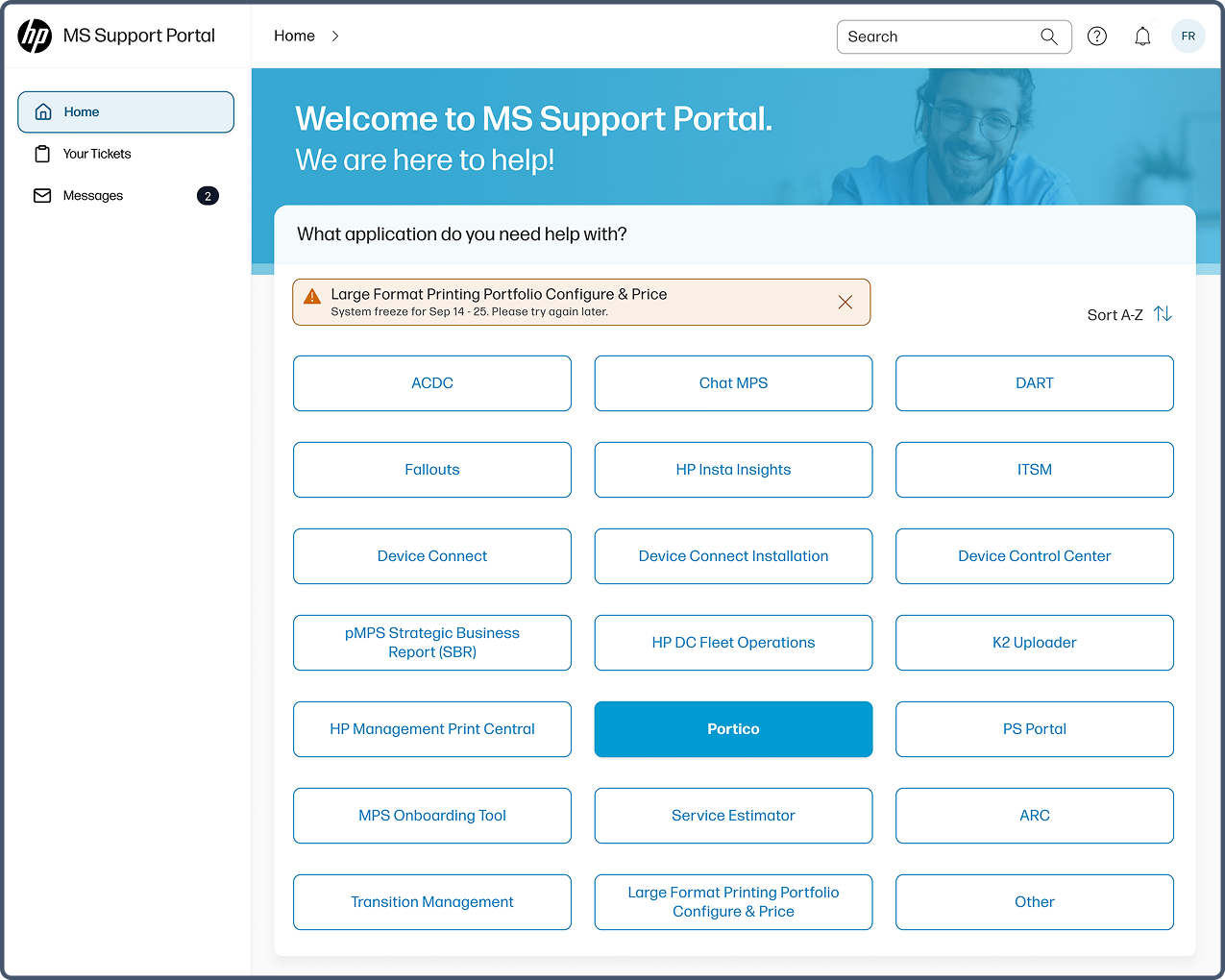The height and width of the screenshot is (980, 1225).
Task: Select the Portico application
Action: (x=733, y=729)
